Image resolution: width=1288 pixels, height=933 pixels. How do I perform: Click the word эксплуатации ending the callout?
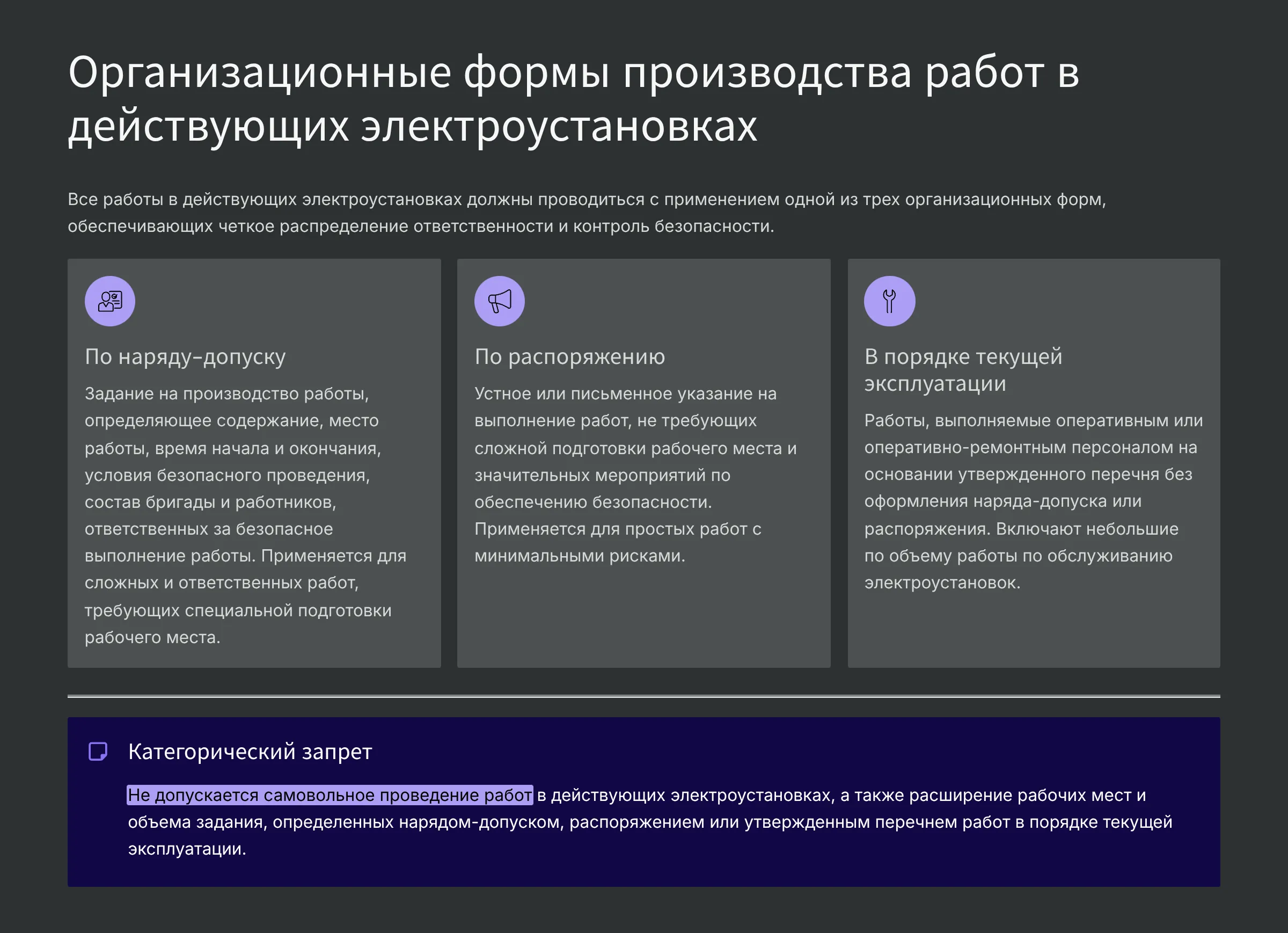click(186, 849)
